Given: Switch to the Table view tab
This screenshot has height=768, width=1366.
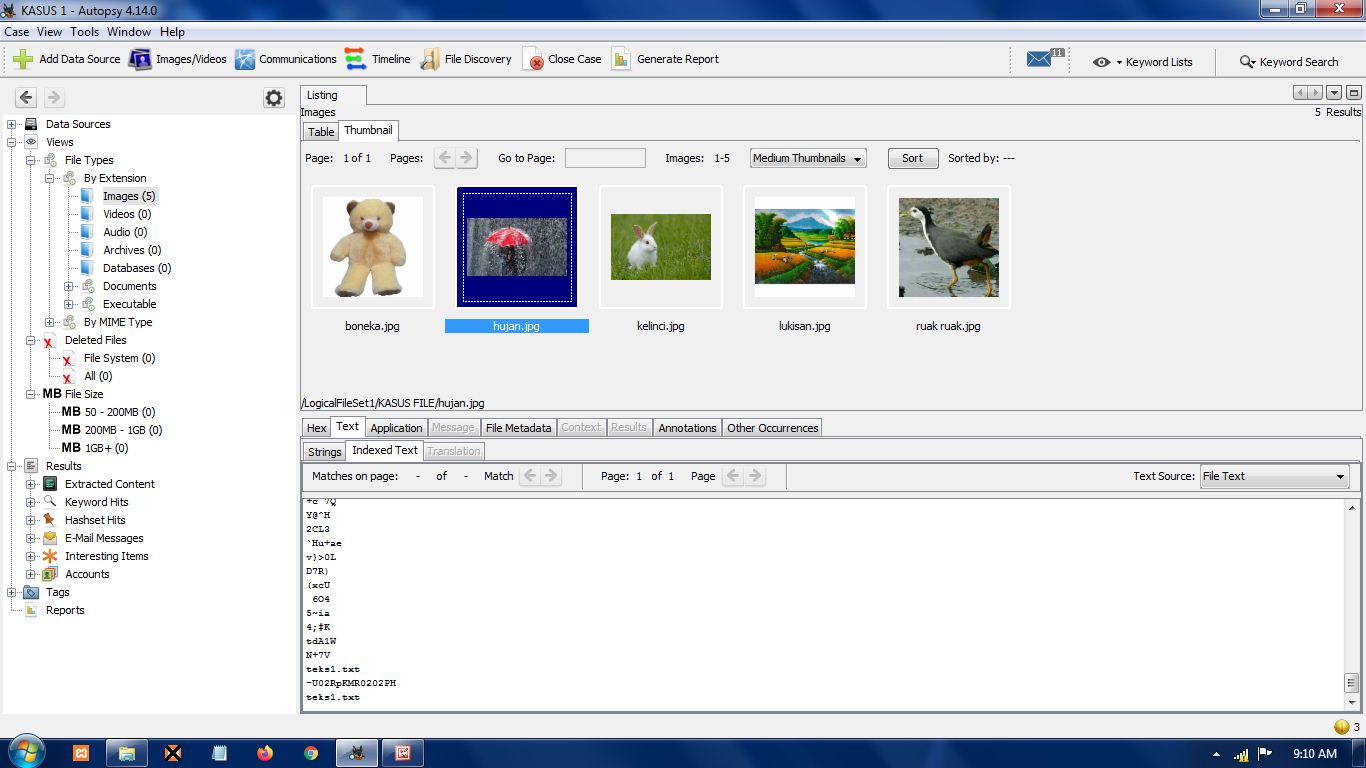Looking at the screenshot, I should pos(321,131).
